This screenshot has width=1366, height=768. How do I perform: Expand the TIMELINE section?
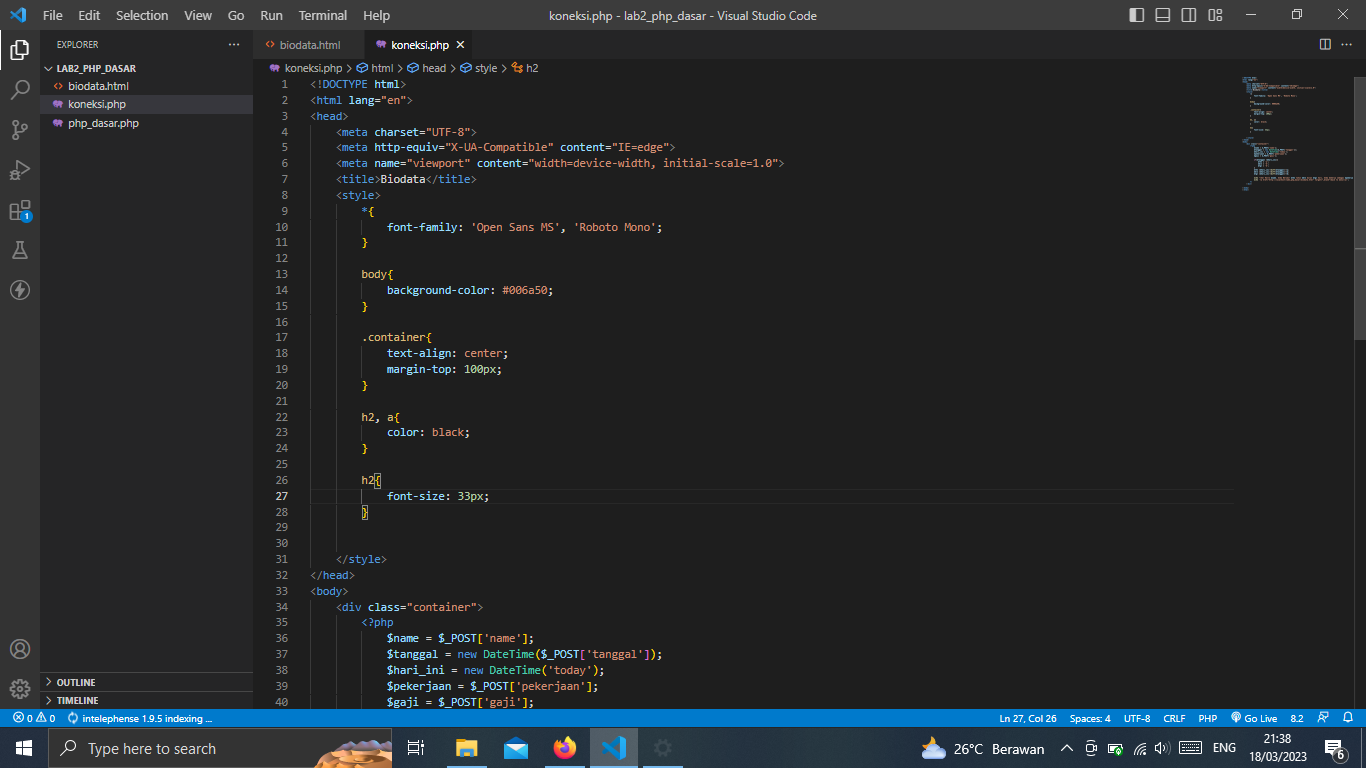[147, 700]
